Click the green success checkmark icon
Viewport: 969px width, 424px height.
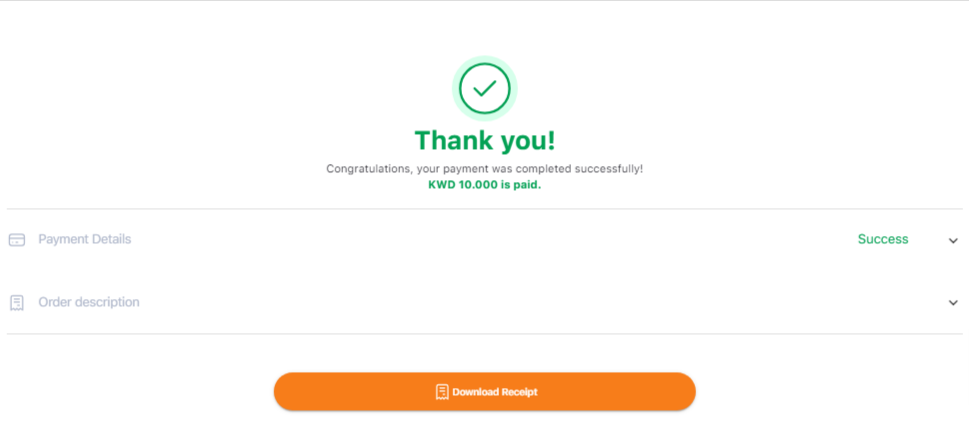point(485,89)
